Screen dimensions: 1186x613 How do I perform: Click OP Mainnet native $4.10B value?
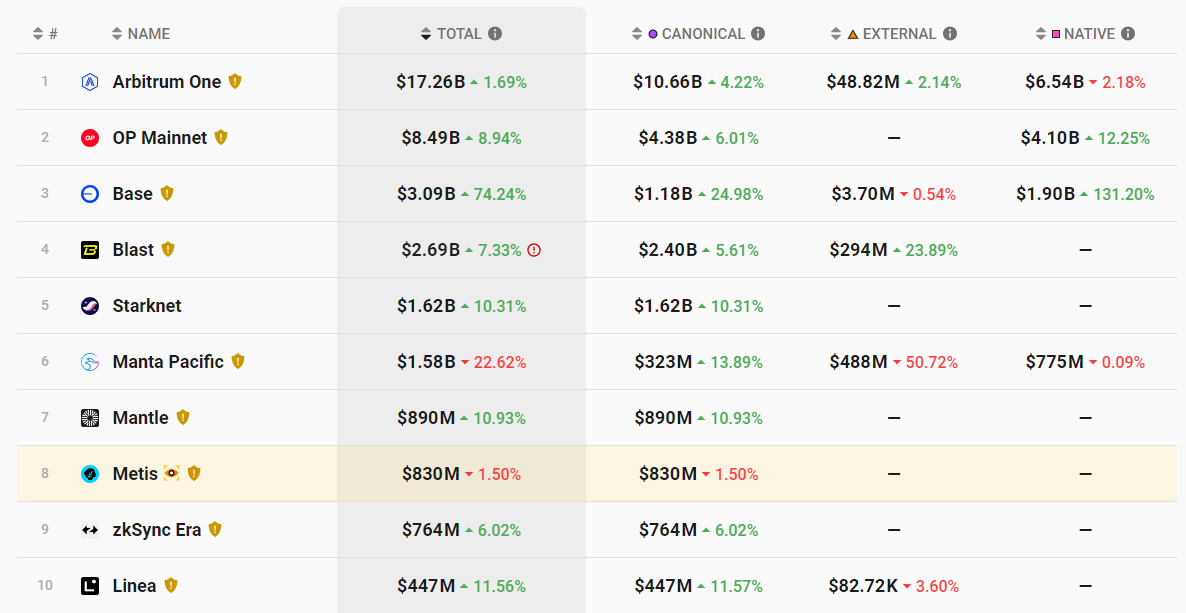click(1050, 138)
